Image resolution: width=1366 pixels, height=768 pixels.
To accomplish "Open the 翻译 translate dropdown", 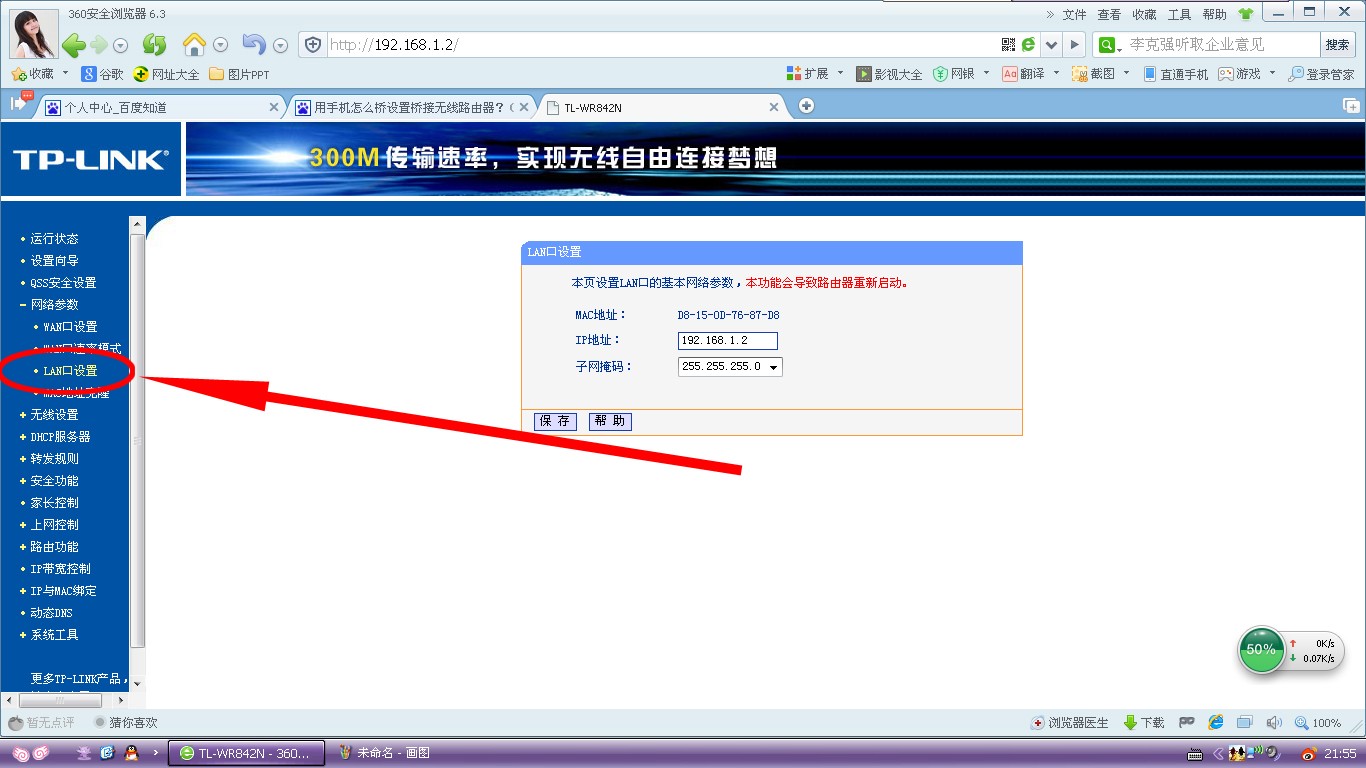I will click(1056, 73).
